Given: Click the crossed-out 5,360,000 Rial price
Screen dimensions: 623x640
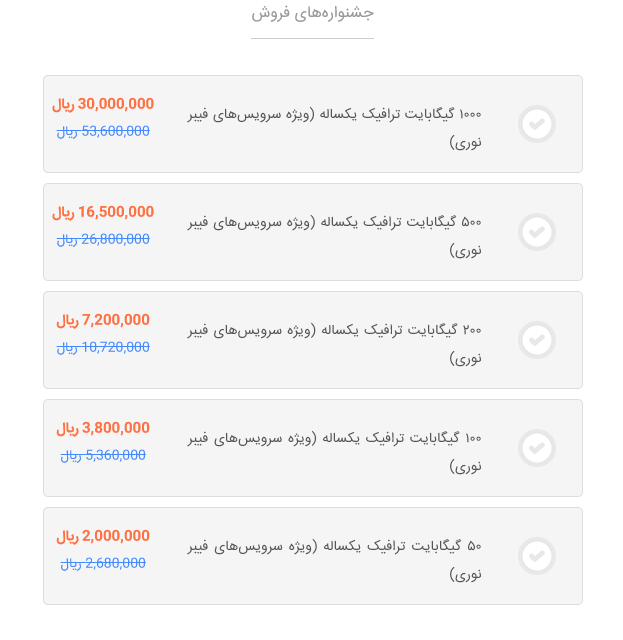Looking at the screenshot, I should 103,455.
